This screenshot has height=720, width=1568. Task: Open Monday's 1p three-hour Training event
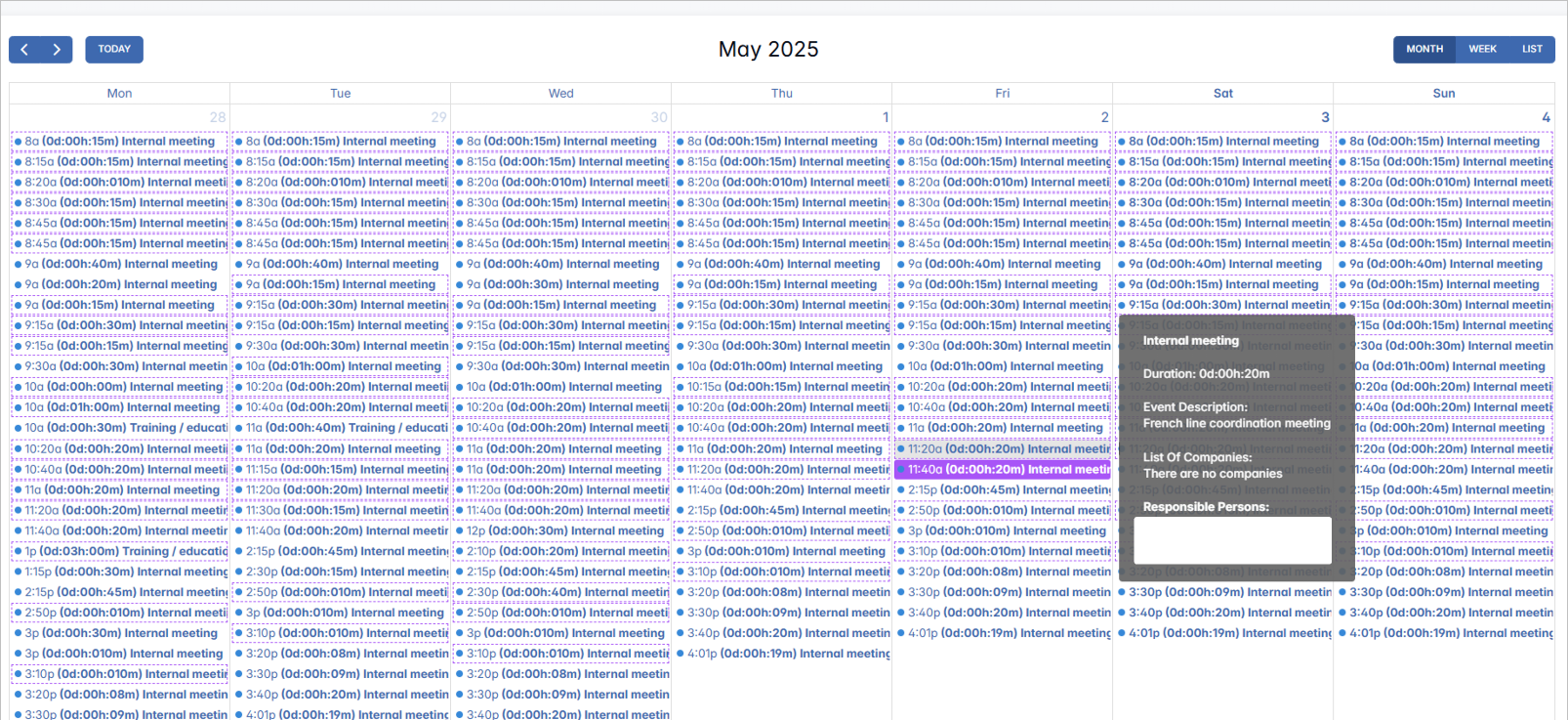point(120,552)
